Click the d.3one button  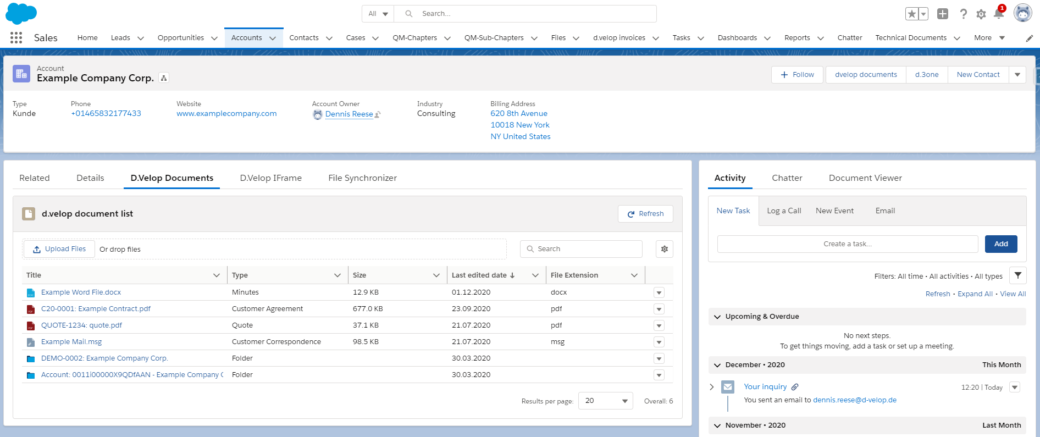pos(927,75)
